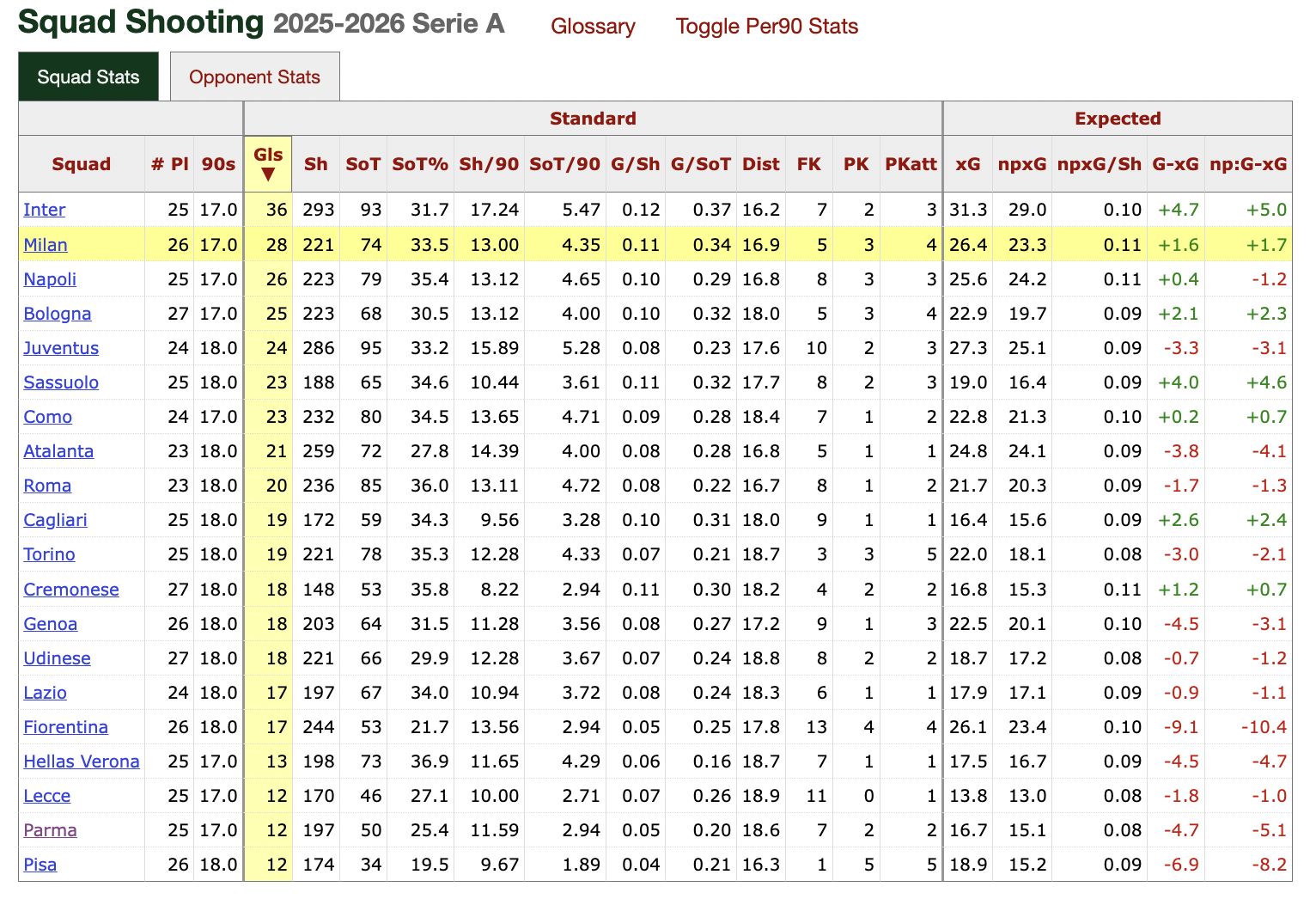Open the Napoli squad page
Image resolution: width=1316 pixels, height=899 pixels.
[50, 279]
